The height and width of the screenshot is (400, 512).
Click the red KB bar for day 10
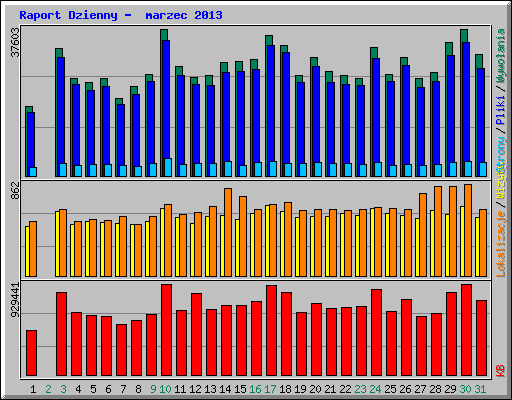166,330
